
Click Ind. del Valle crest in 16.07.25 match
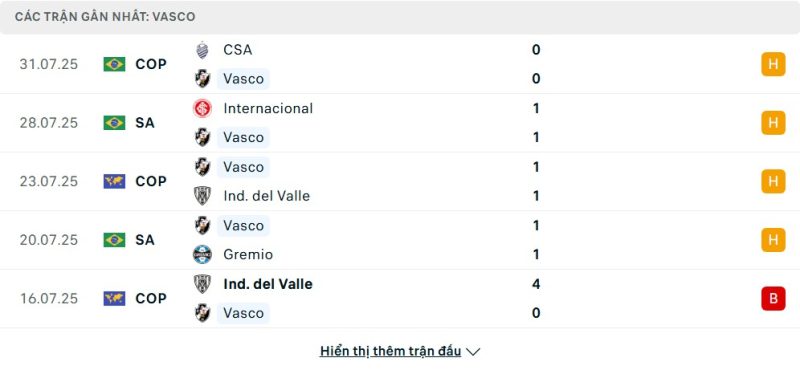click(203, 284)
